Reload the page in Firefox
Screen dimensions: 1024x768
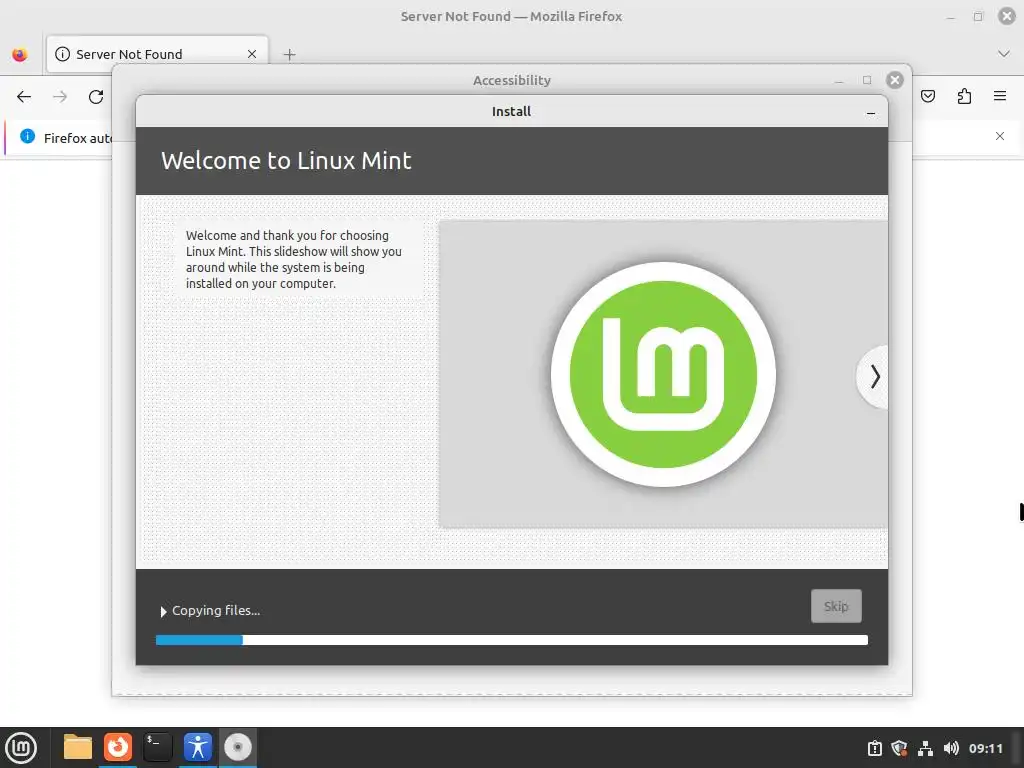coord(96,97)
